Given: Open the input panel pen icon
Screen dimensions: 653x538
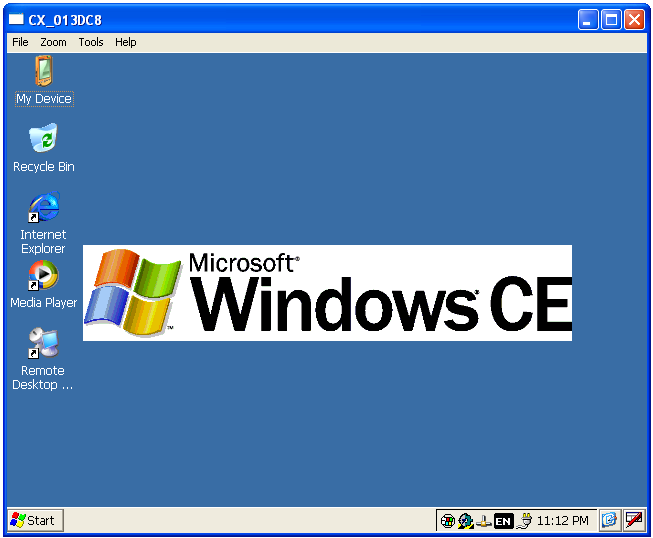Looking at the screenshot, I should click(x=634, y=520).
